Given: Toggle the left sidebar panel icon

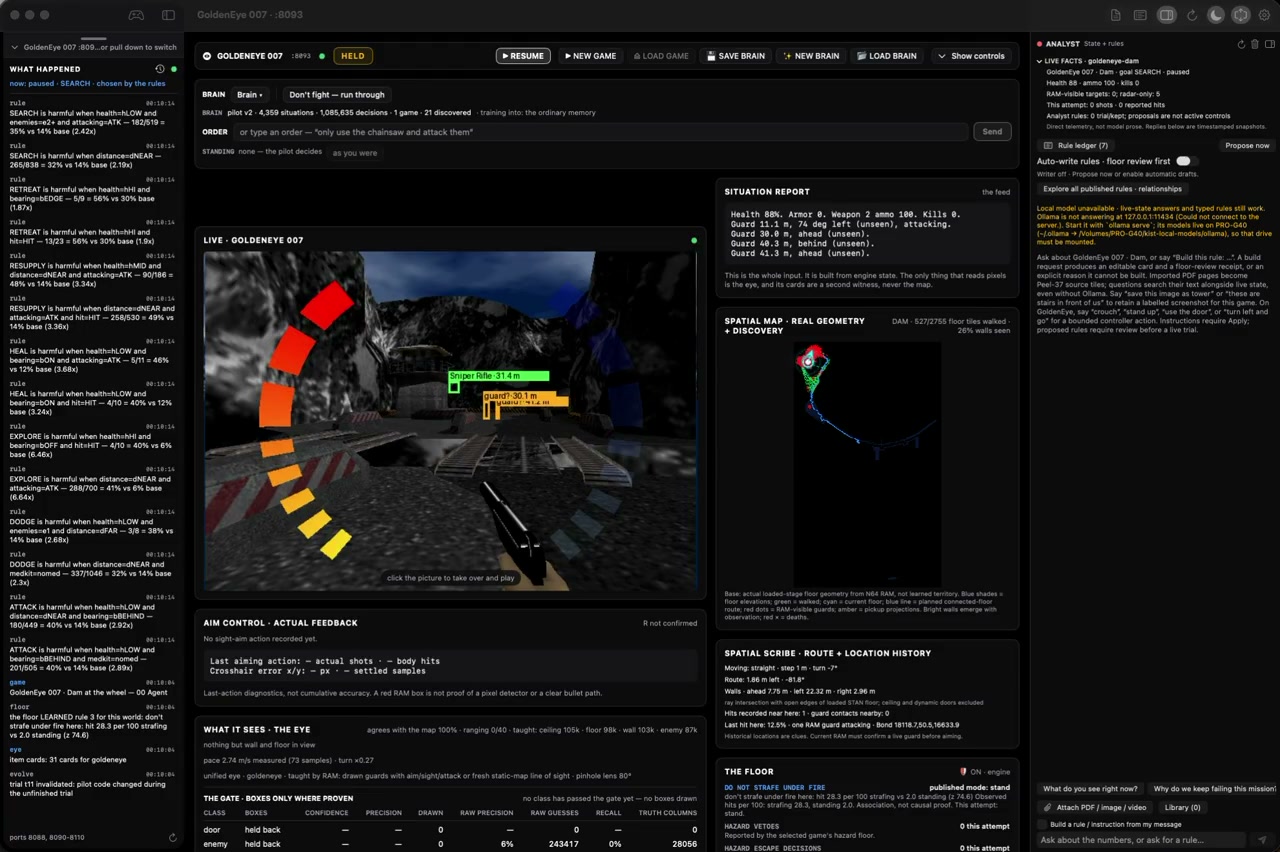Looking at the screenshot, I should click(168, 15).
